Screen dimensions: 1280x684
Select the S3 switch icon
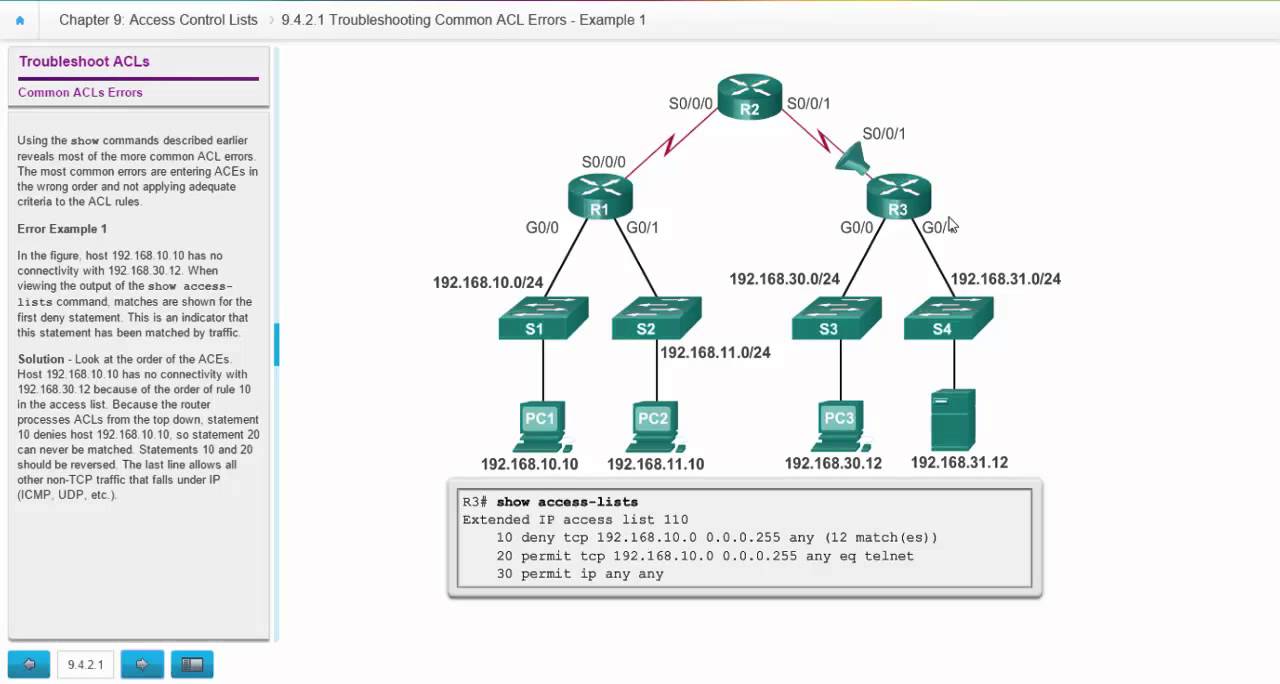pyautogui.click(x=836, y=319)
